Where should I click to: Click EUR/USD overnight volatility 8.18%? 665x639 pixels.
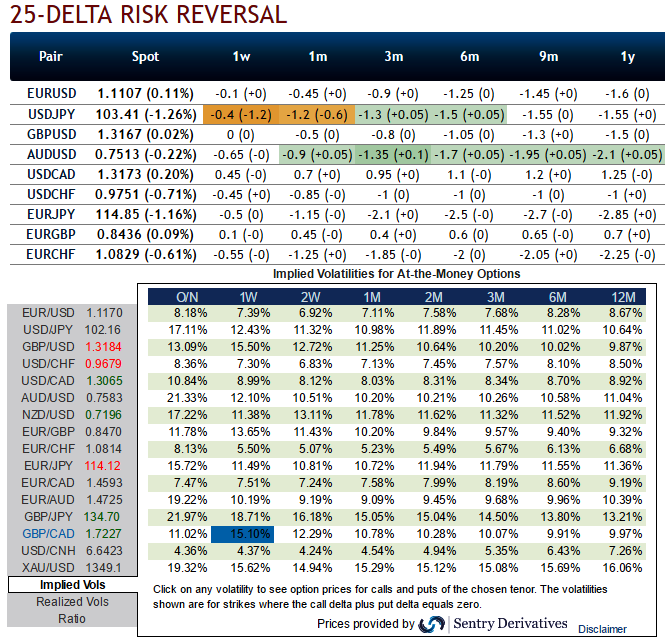190,313
